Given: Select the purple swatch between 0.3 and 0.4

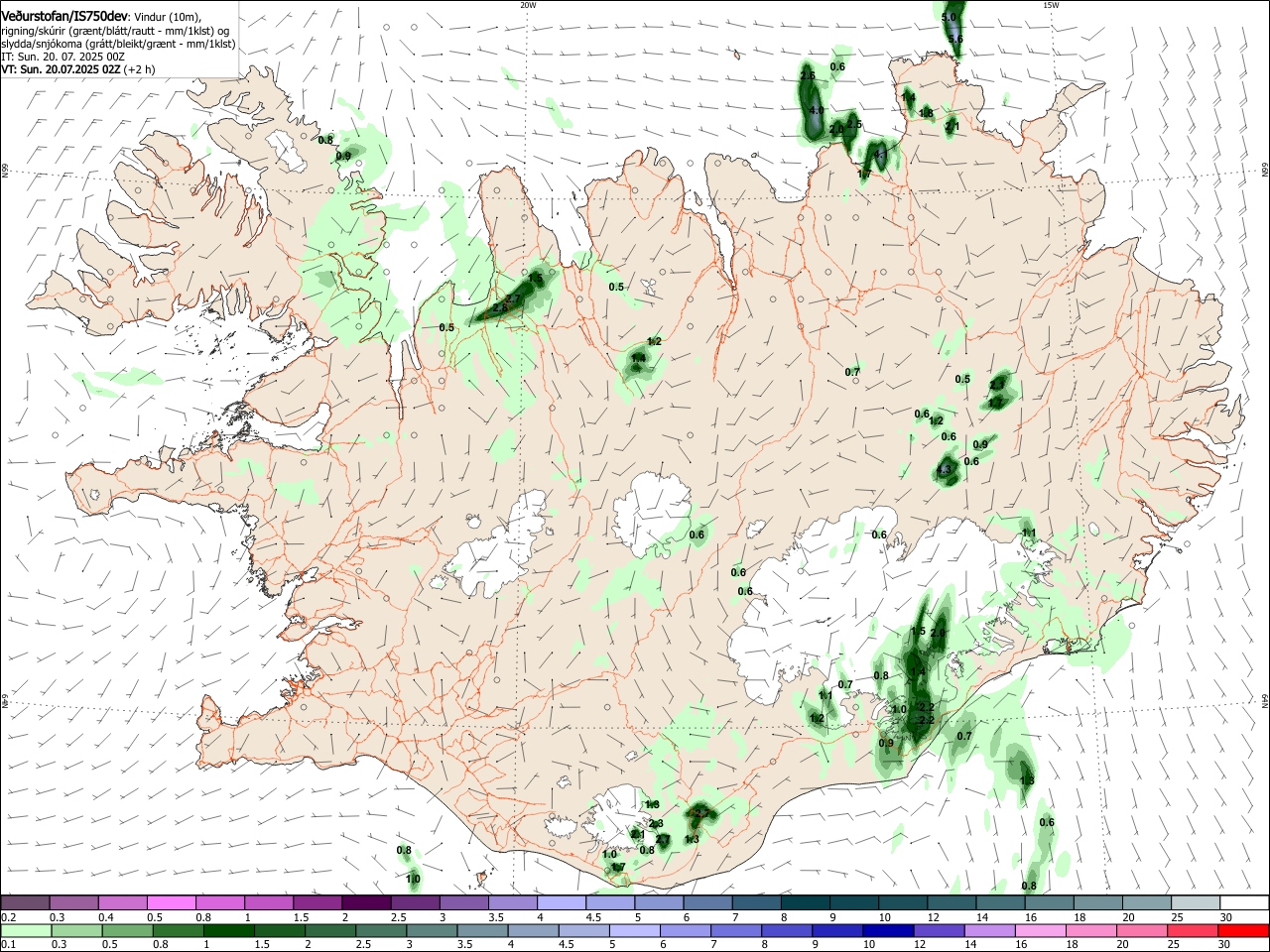Looking at the screenshot, I should [74, 902].
